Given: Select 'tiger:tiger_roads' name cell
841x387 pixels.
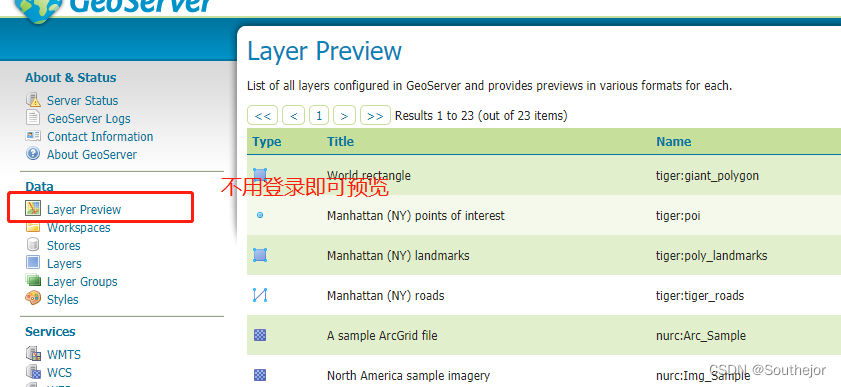Looking at the screenshot, I should click(700, 295).
